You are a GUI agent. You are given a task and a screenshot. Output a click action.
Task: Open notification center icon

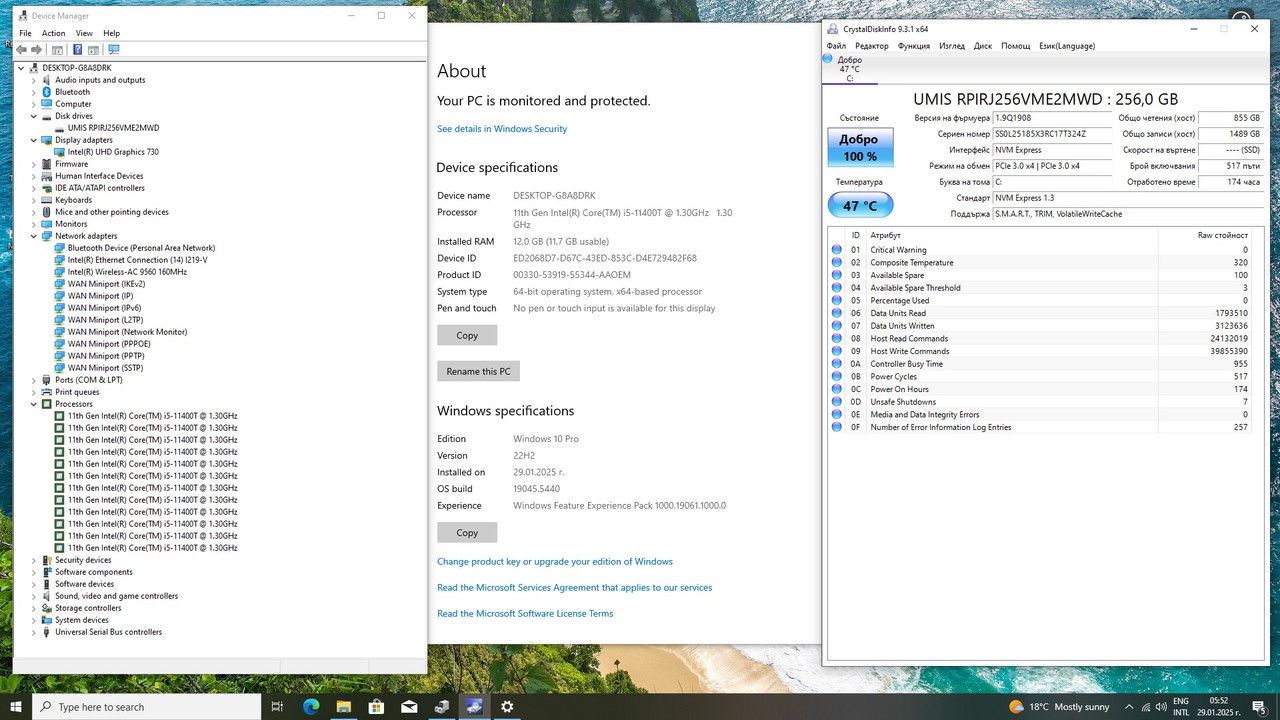point(1259,706)
